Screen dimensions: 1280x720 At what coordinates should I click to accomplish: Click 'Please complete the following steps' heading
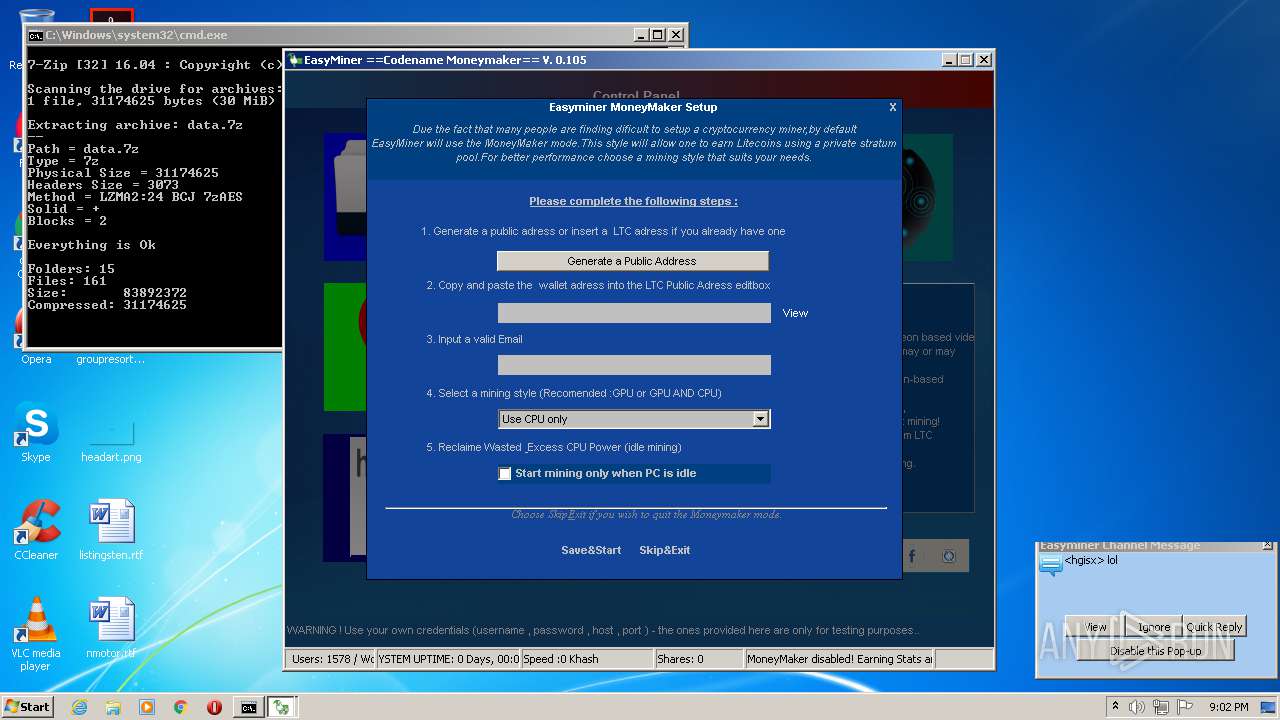(x=633, y=201)
